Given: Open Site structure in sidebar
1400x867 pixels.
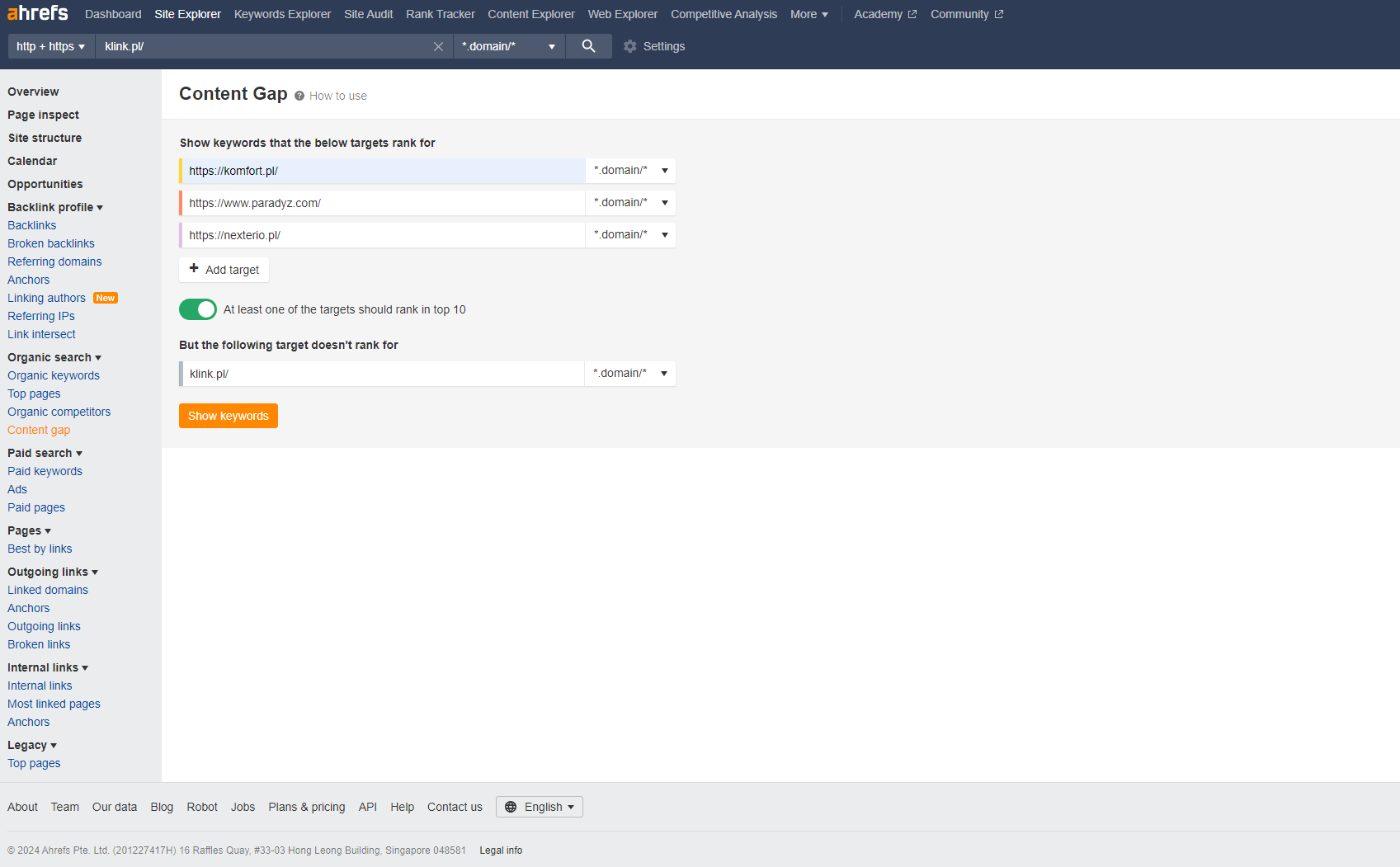Looking at the screenshot, I should pyautogui.click(x=45, y=138).
